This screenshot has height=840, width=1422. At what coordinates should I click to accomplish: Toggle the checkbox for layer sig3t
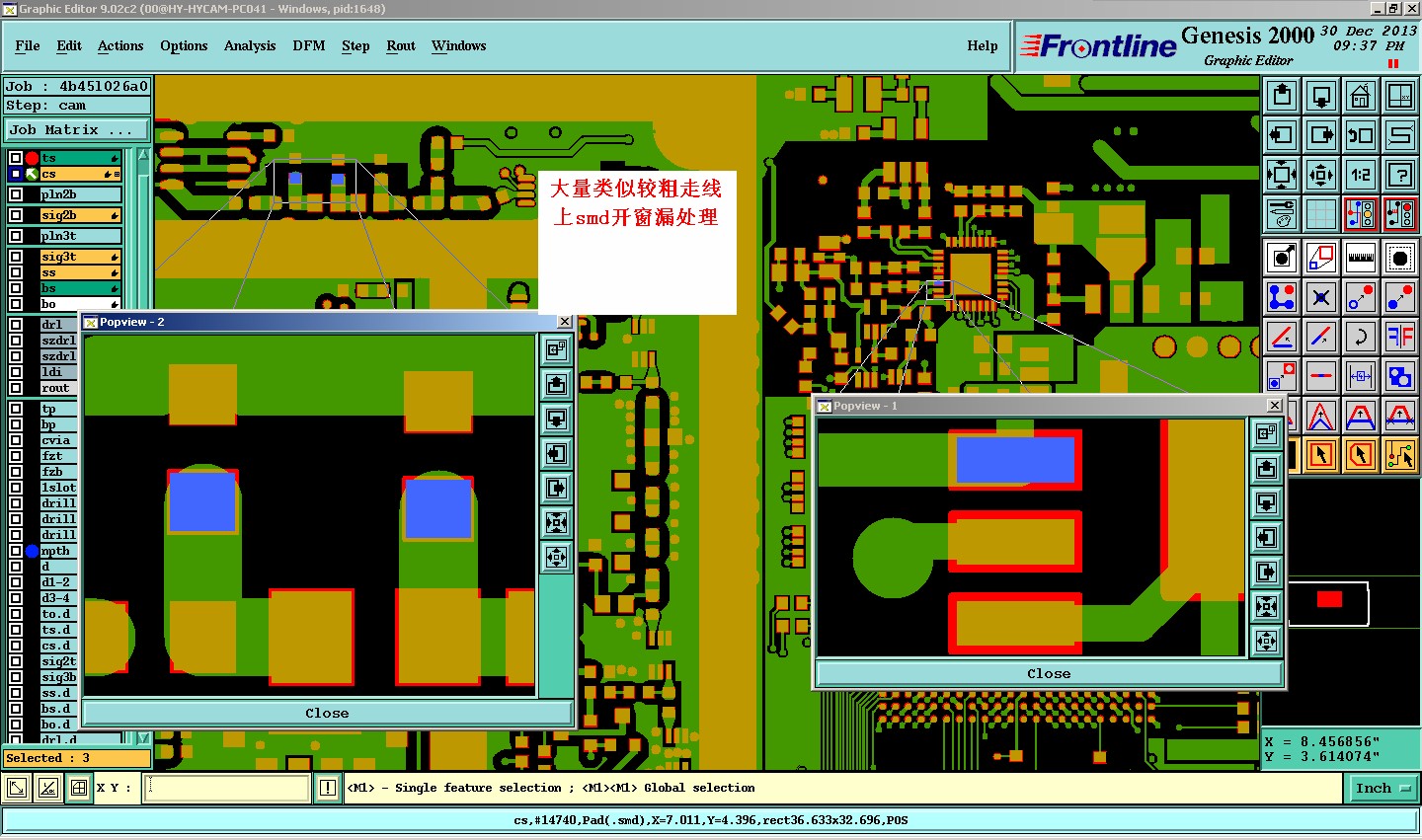tap(16, 257)
